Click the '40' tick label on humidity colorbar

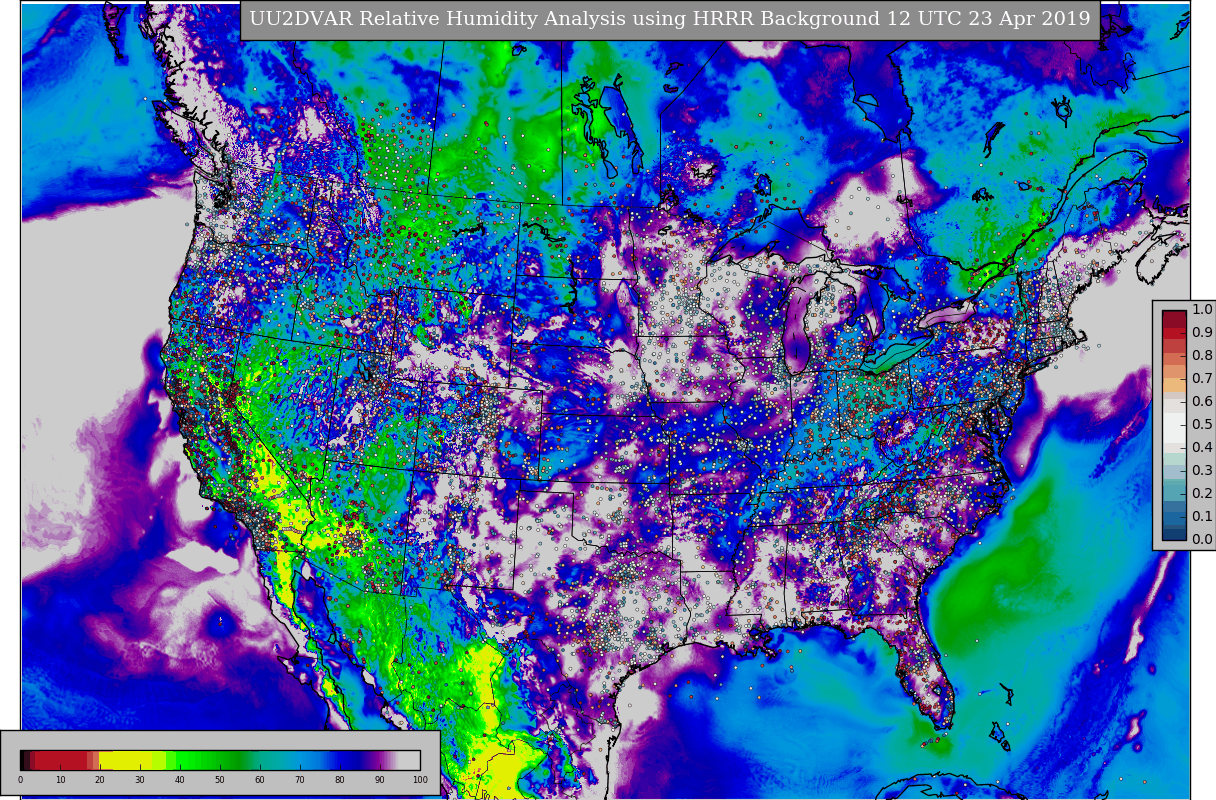pyautogui.click(x=180, y=780)
